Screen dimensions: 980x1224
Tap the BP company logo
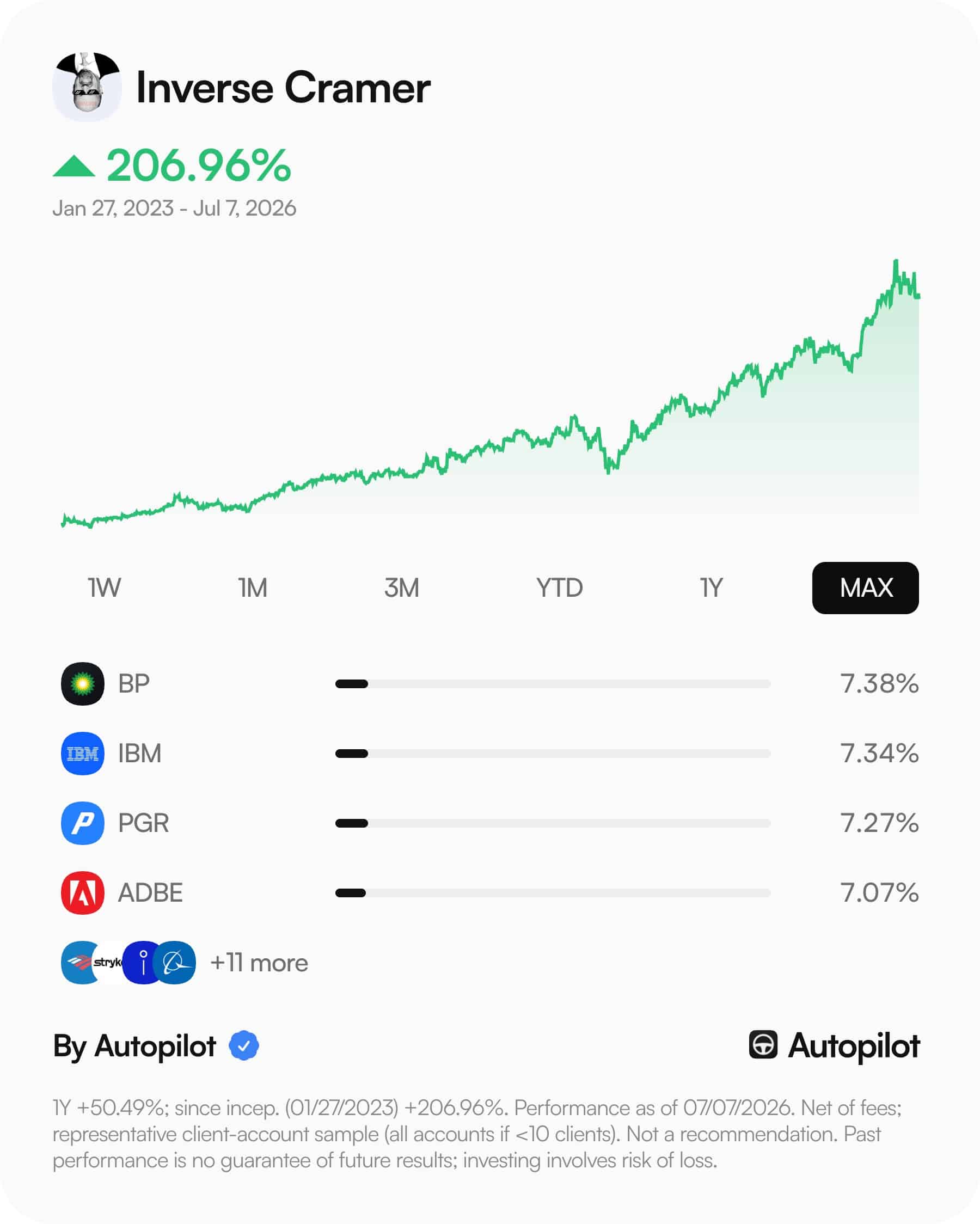82,683
